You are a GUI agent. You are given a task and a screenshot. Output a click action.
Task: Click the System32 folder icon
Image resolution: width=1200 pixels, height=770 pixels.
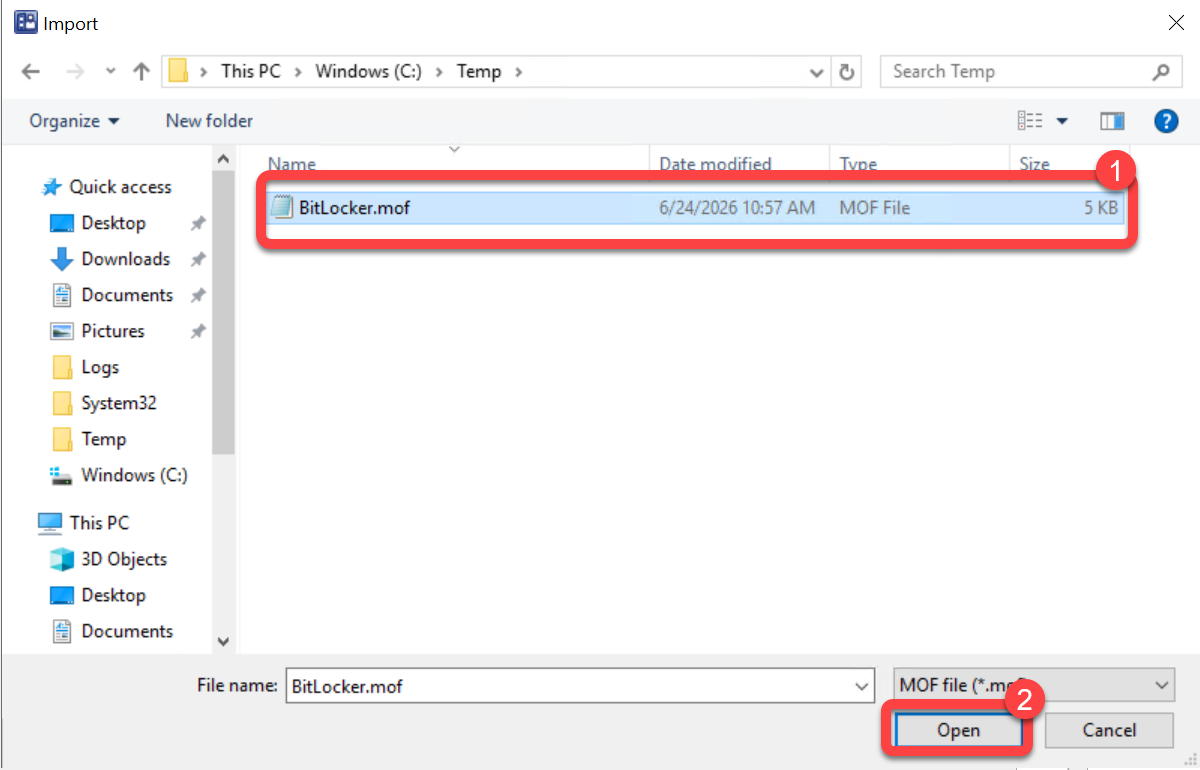(x=62, y=403)
